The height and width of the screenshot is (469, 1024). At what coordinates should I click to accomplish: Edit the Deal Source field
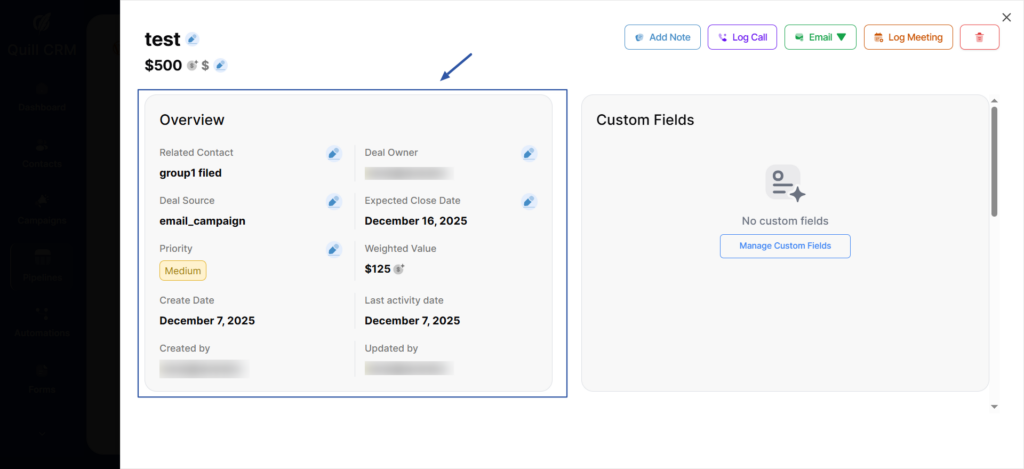click(334, 201)
